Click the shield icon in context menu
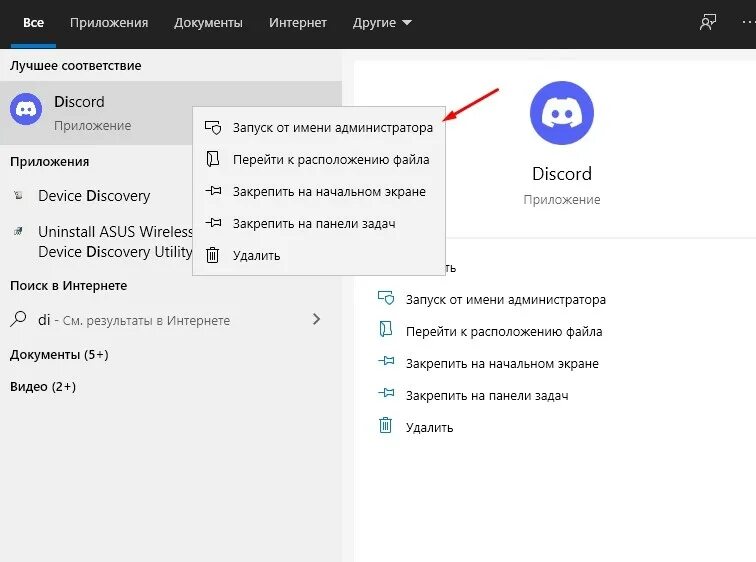The image size is (756, 562). coord(213,128)
